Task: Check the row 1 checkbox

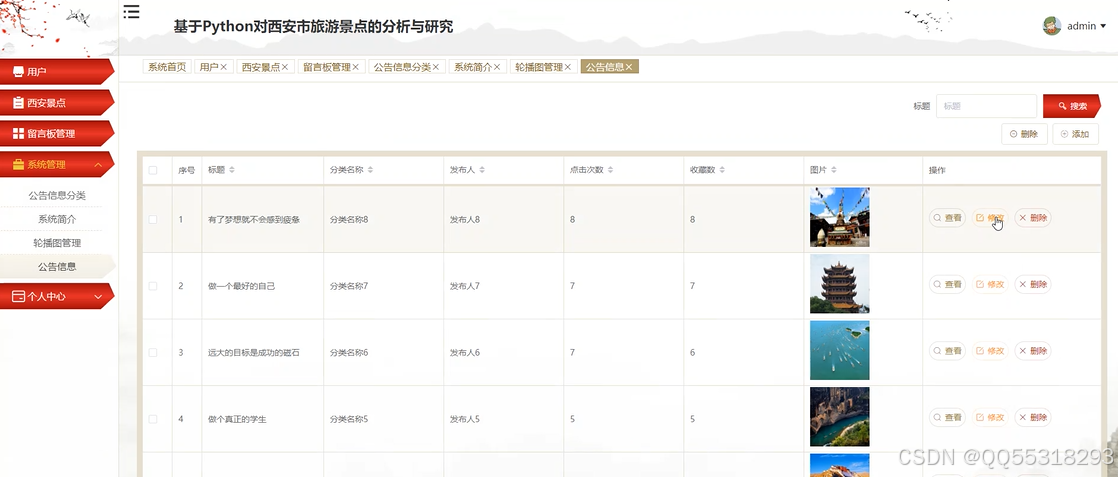Action: (x=153, y=220)
